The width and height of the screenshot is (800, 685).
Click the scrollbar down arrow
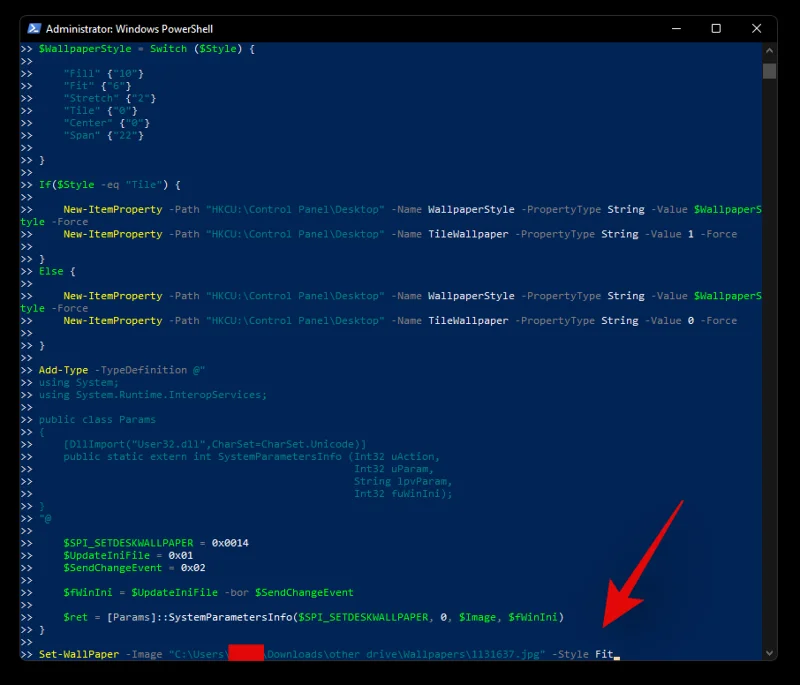(769, 653)
